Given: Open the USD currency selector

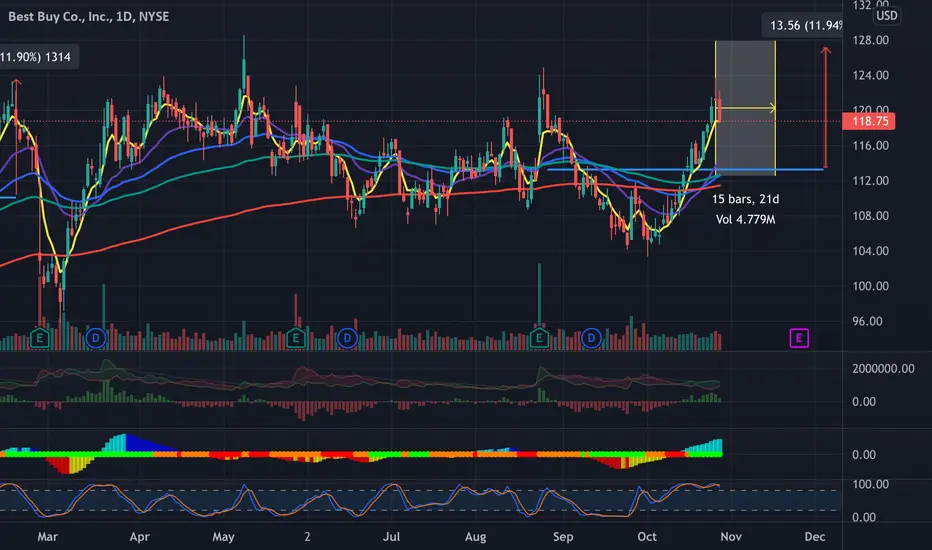Looking at the screenshot, I should tap(886, 15).
